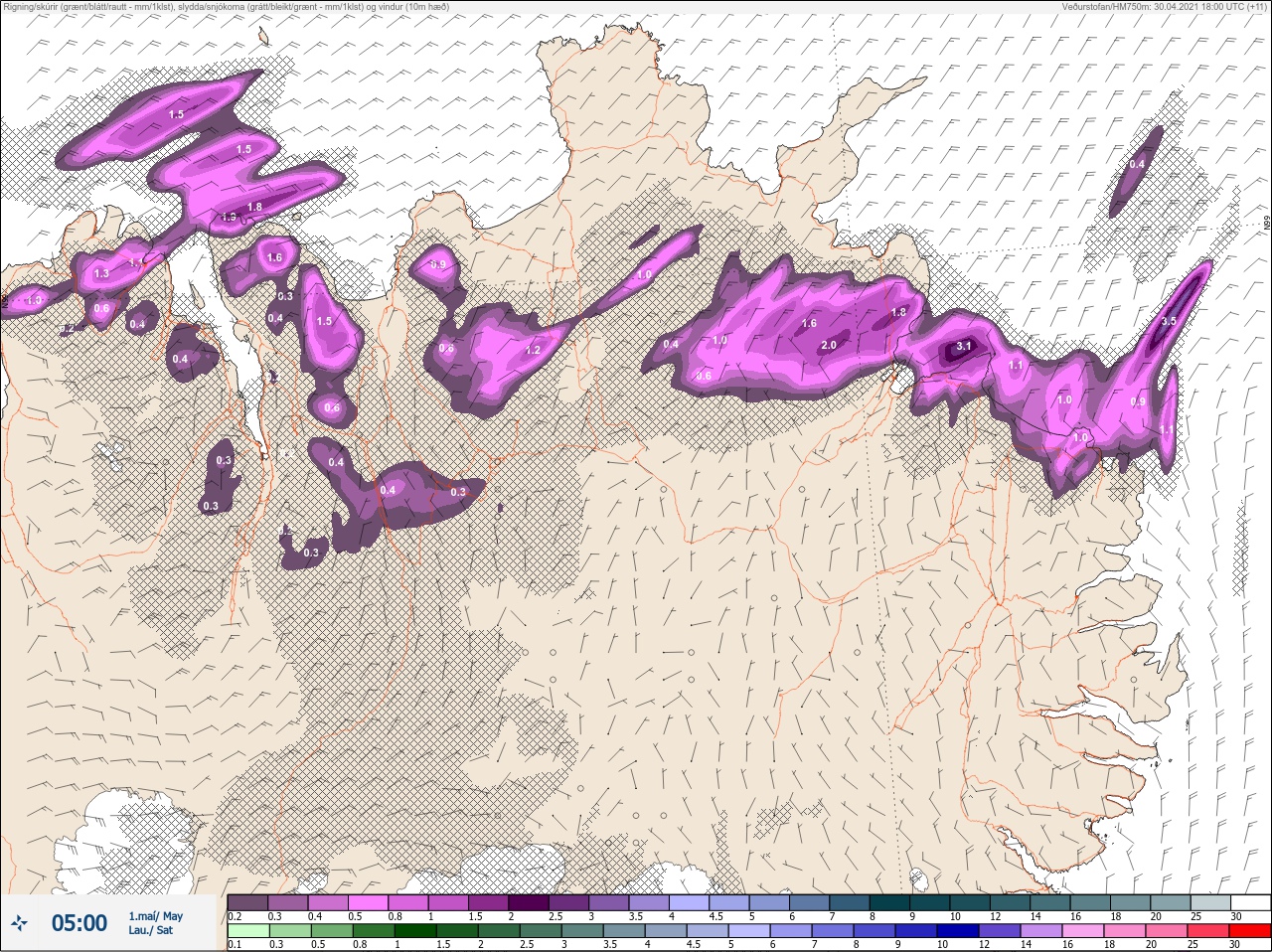Click the lower legend '0.1' scale label
The image size is (1272, 952).
point(235,944)
